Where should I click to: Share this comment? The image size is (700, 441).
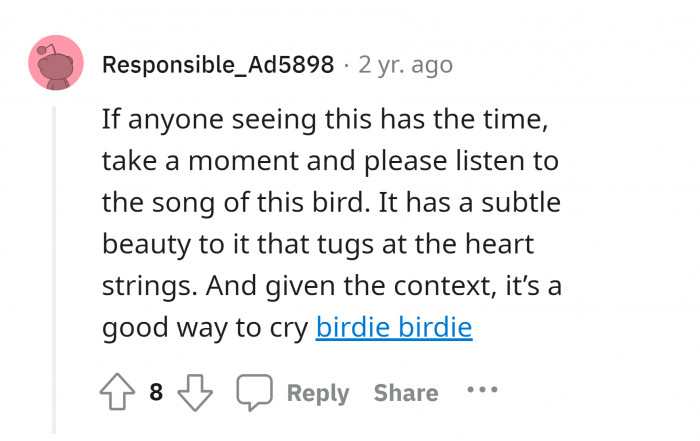tap(405, 393)
